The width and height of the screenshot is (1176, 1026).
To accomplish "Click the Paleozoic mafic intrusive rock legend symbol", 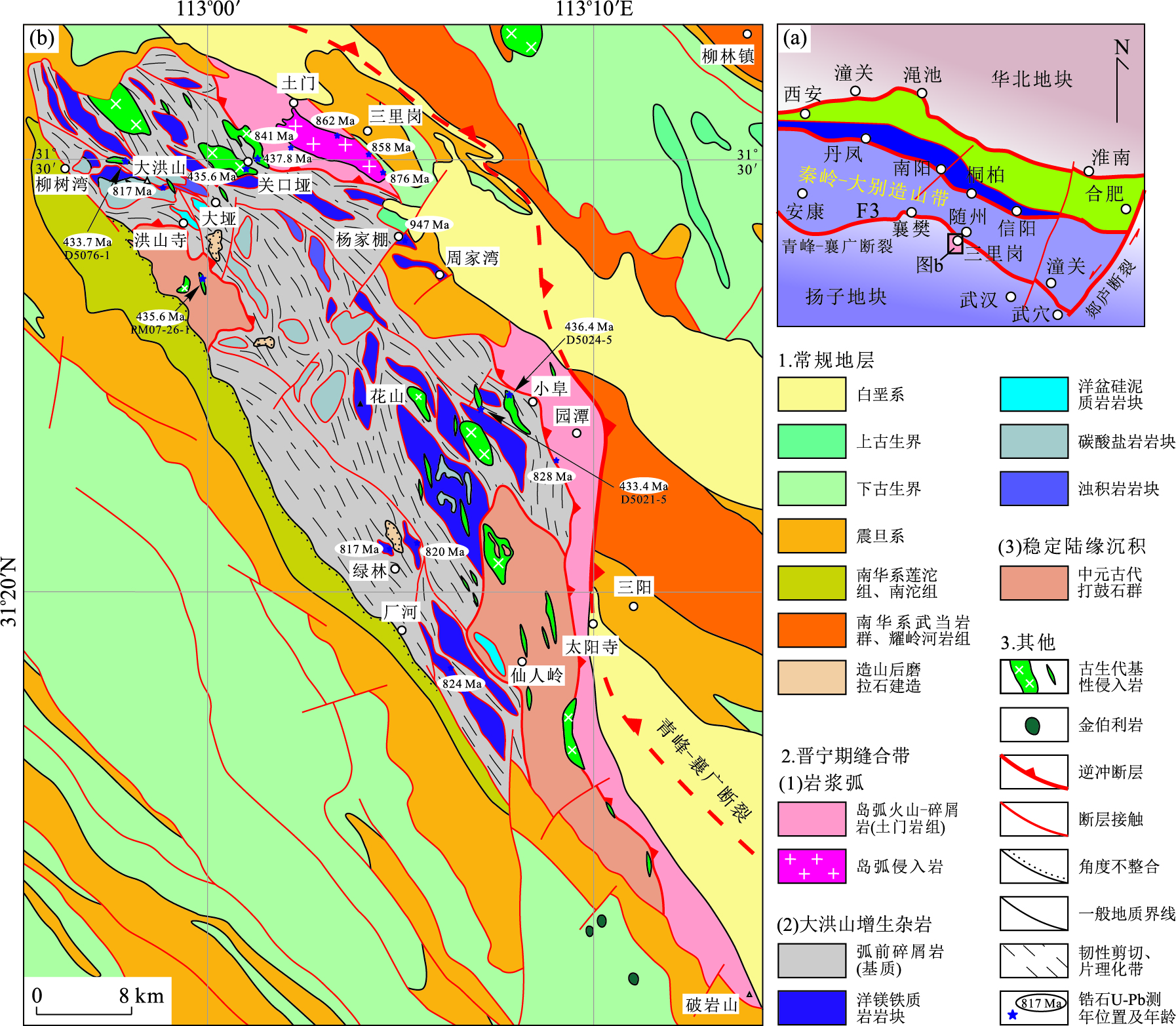I will tap(1033, 677).
